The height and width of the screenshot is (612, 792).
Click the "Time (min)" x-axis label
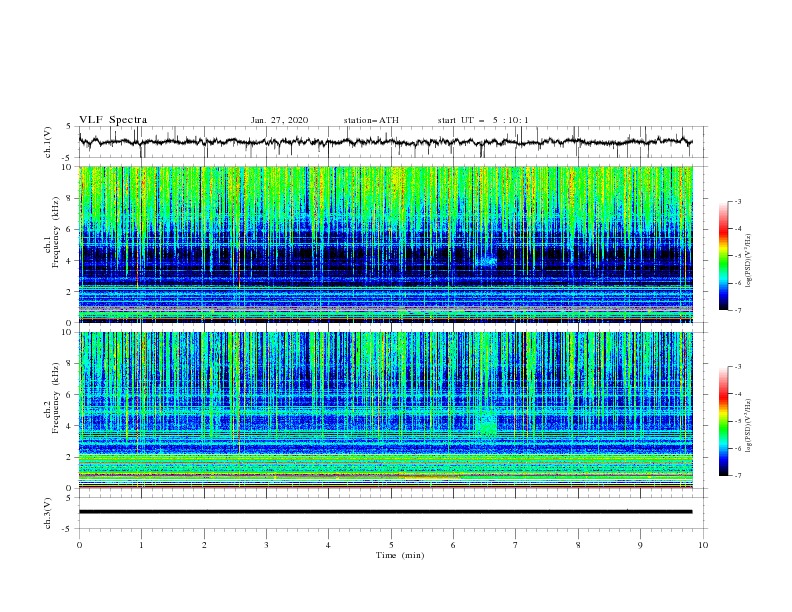click(x=400, y=555)
